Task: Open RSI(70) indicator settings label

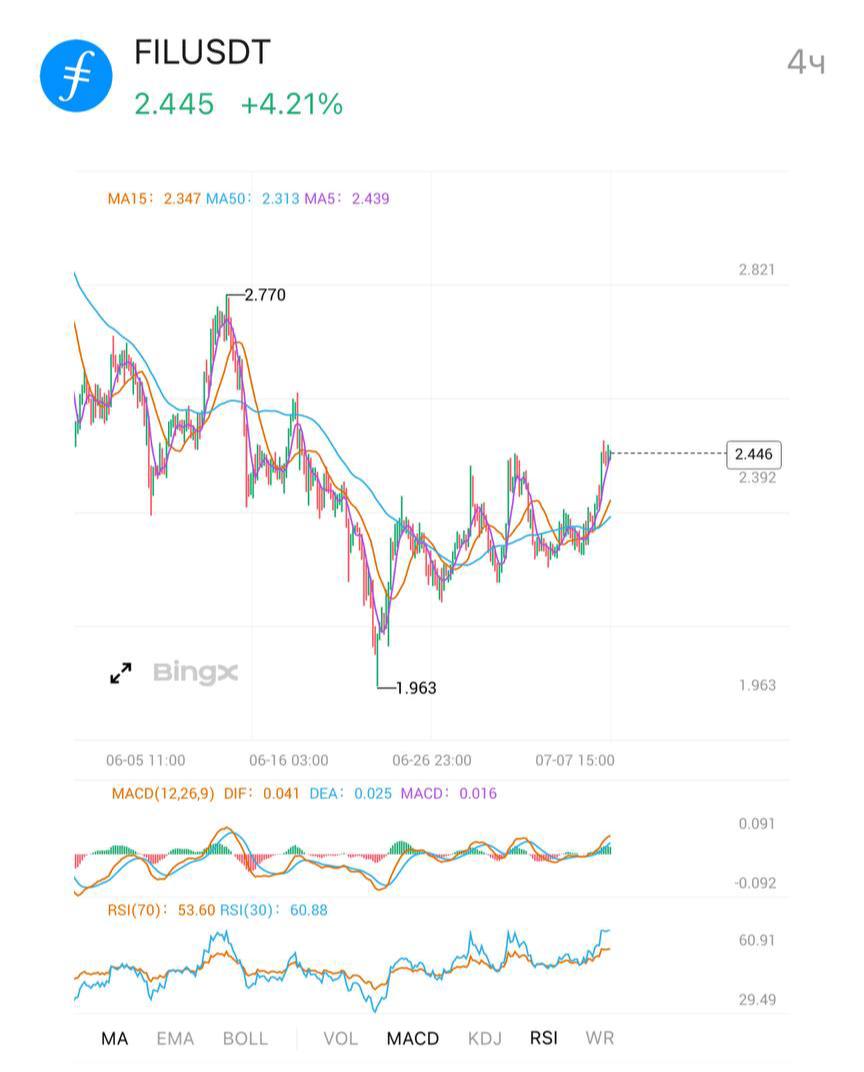Action: click(136, 910)
